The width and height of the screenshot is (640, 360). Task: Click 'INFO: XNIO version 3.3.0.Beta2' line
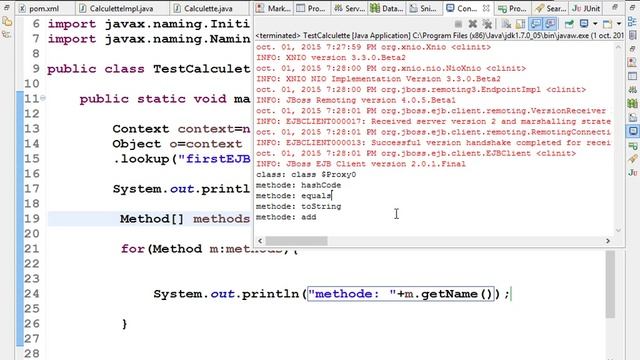[x=331, y=58]
